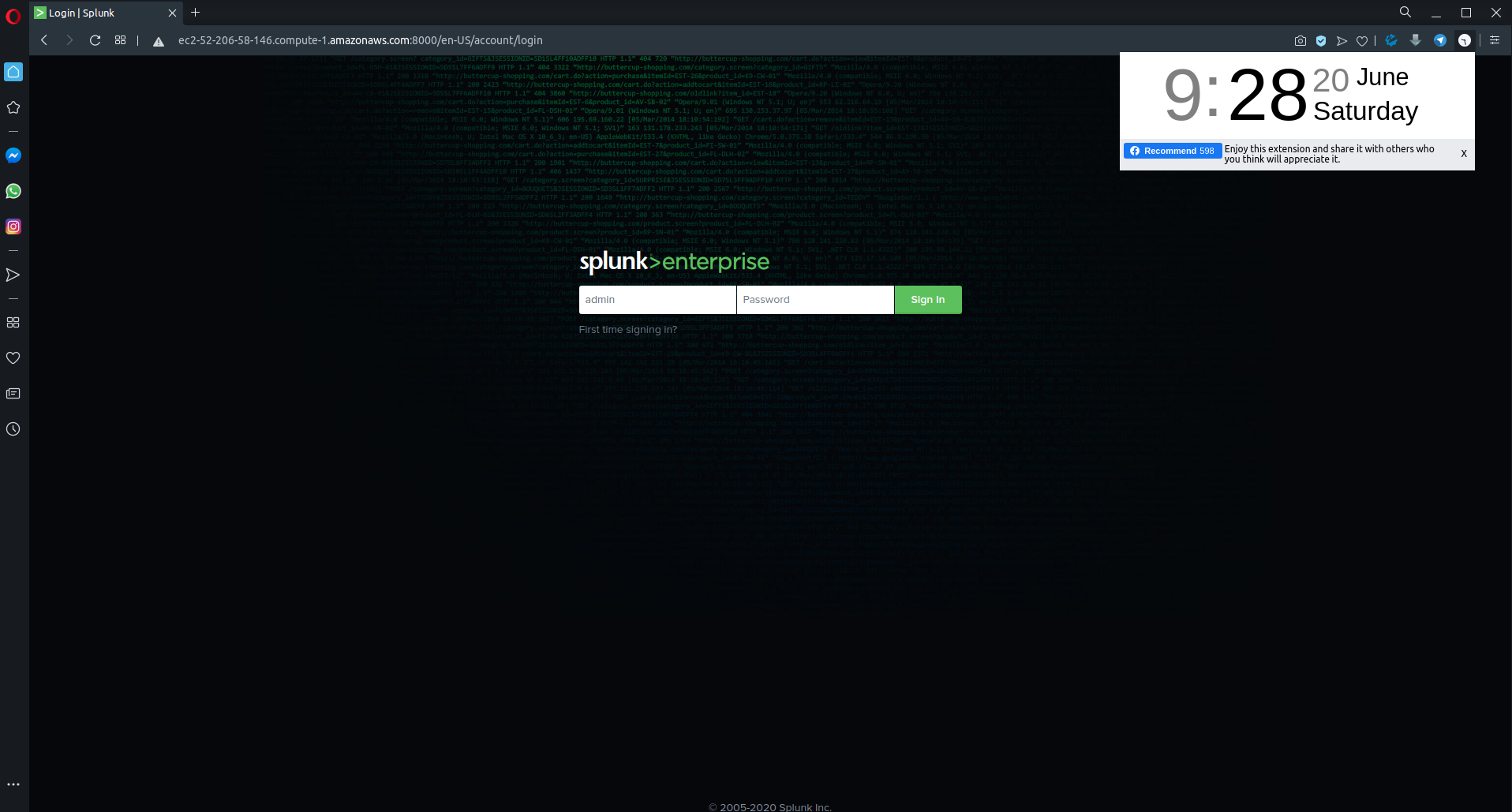The width and height of the screenshot is (1512, 812).
Task: Focus the Password field
Action: click(x=815, y=300)
